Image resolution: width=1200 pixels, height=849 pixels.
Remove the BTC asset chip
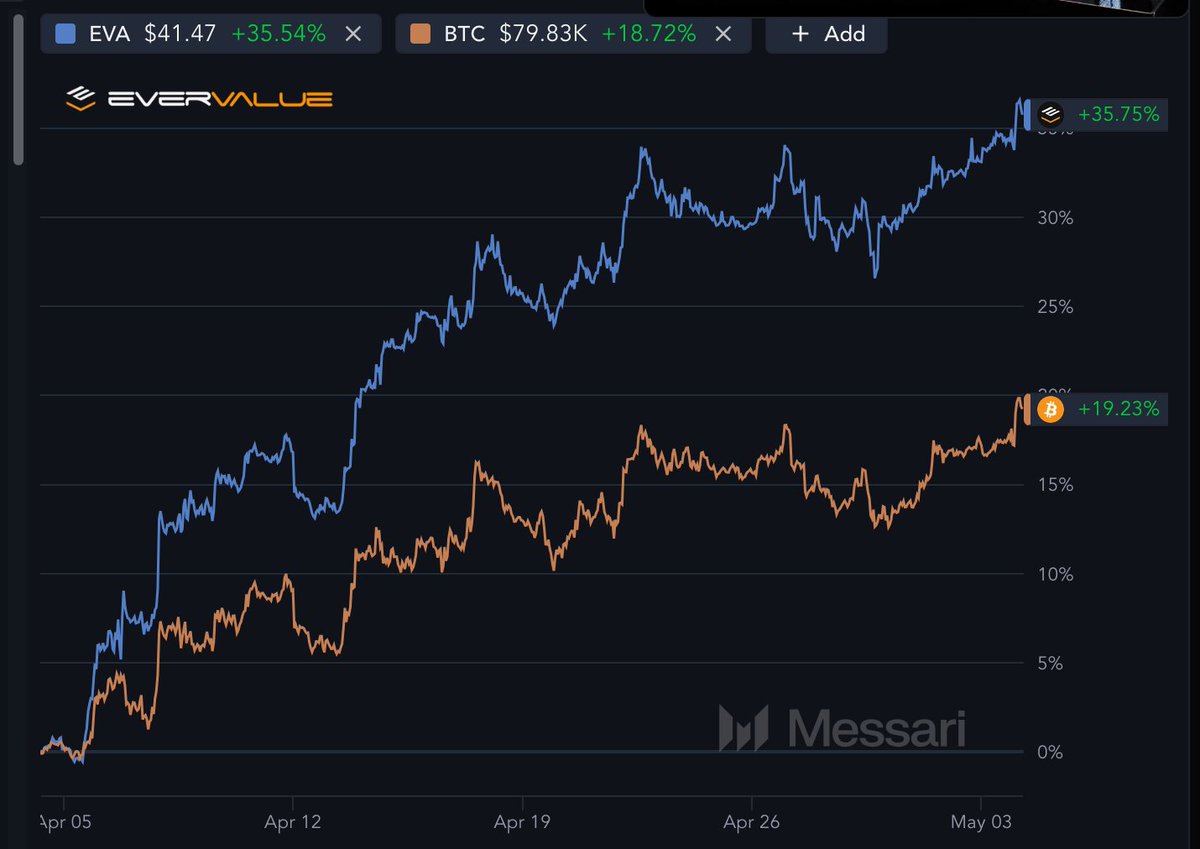tap(724, 33)
